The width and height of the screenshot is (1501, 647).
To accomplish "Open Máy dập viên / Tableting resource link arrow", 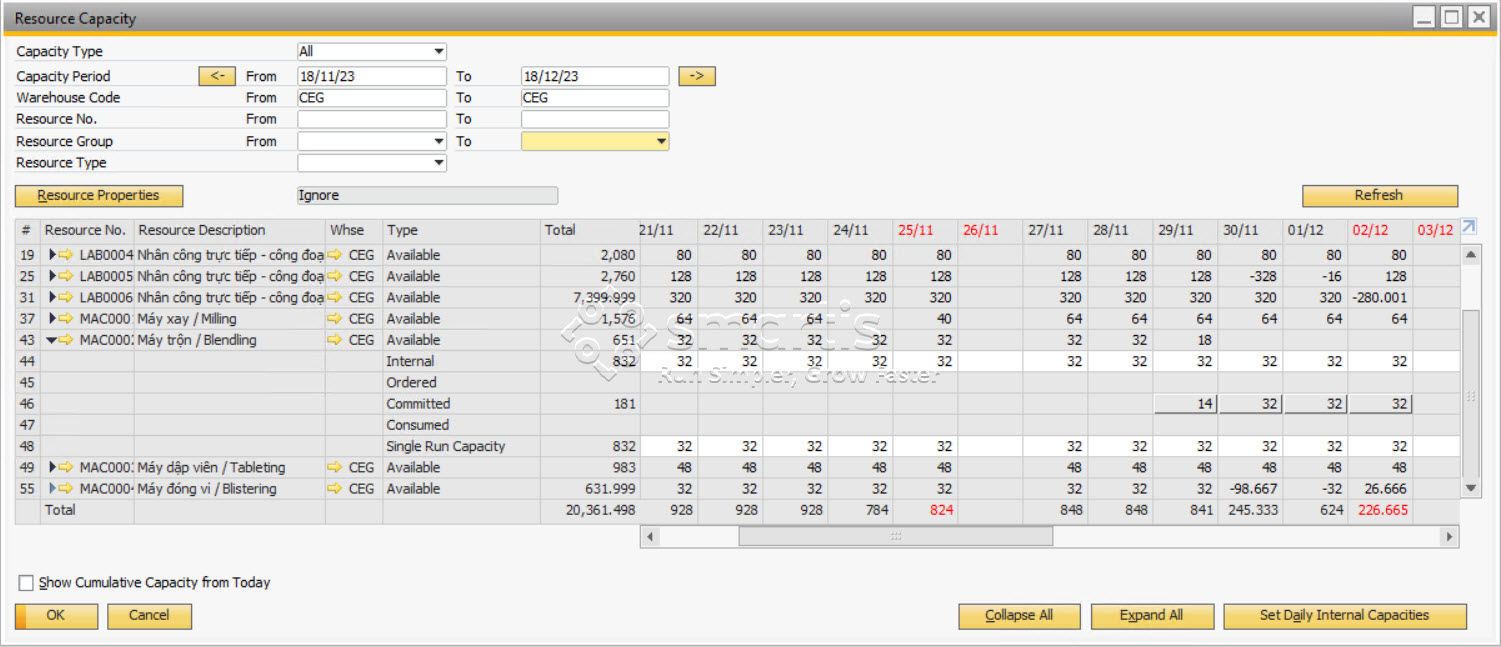I will coord(67,467).
